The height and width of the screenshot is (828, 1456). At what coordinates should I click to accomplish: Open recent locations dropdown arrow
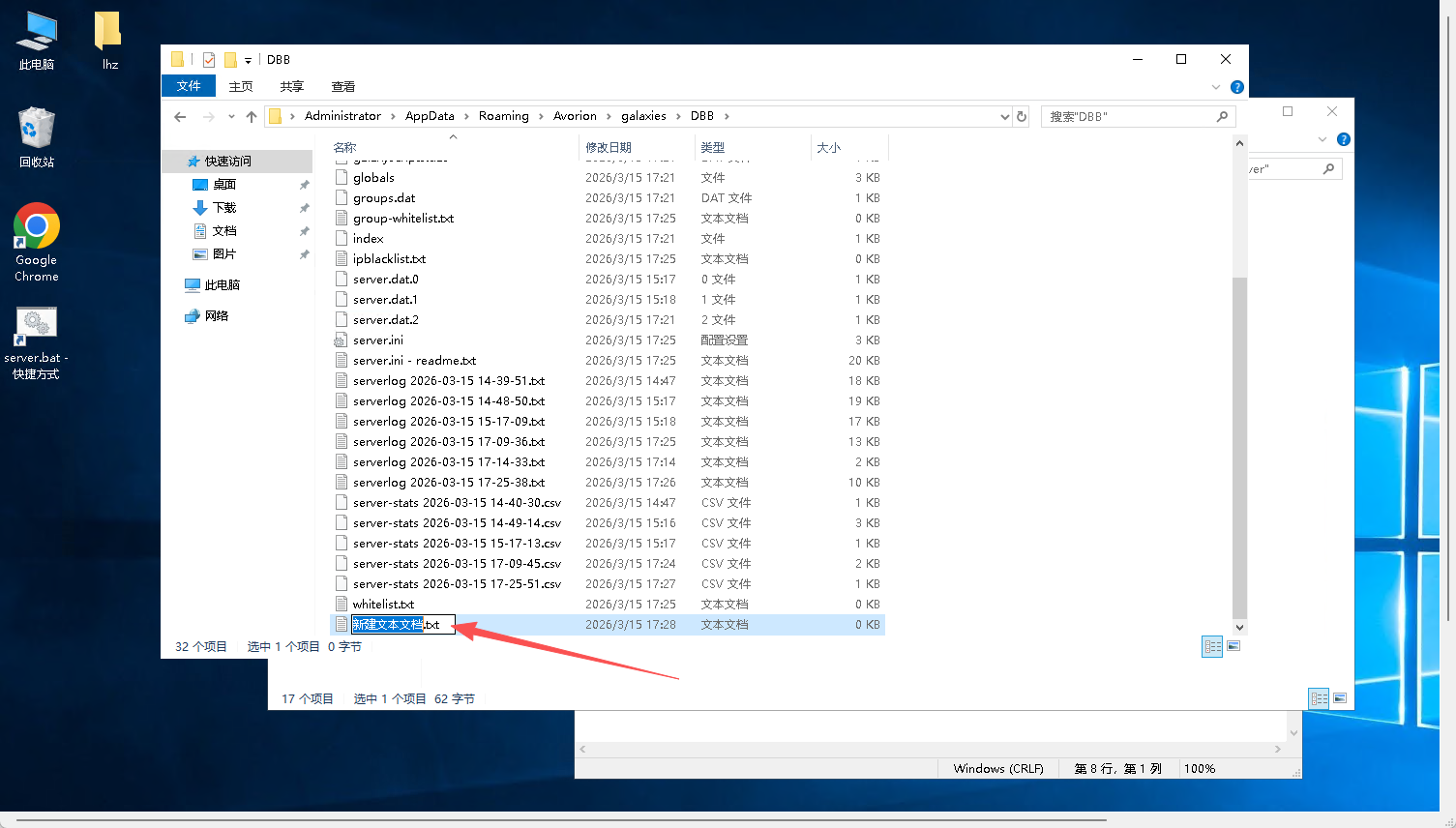(231, 117)
